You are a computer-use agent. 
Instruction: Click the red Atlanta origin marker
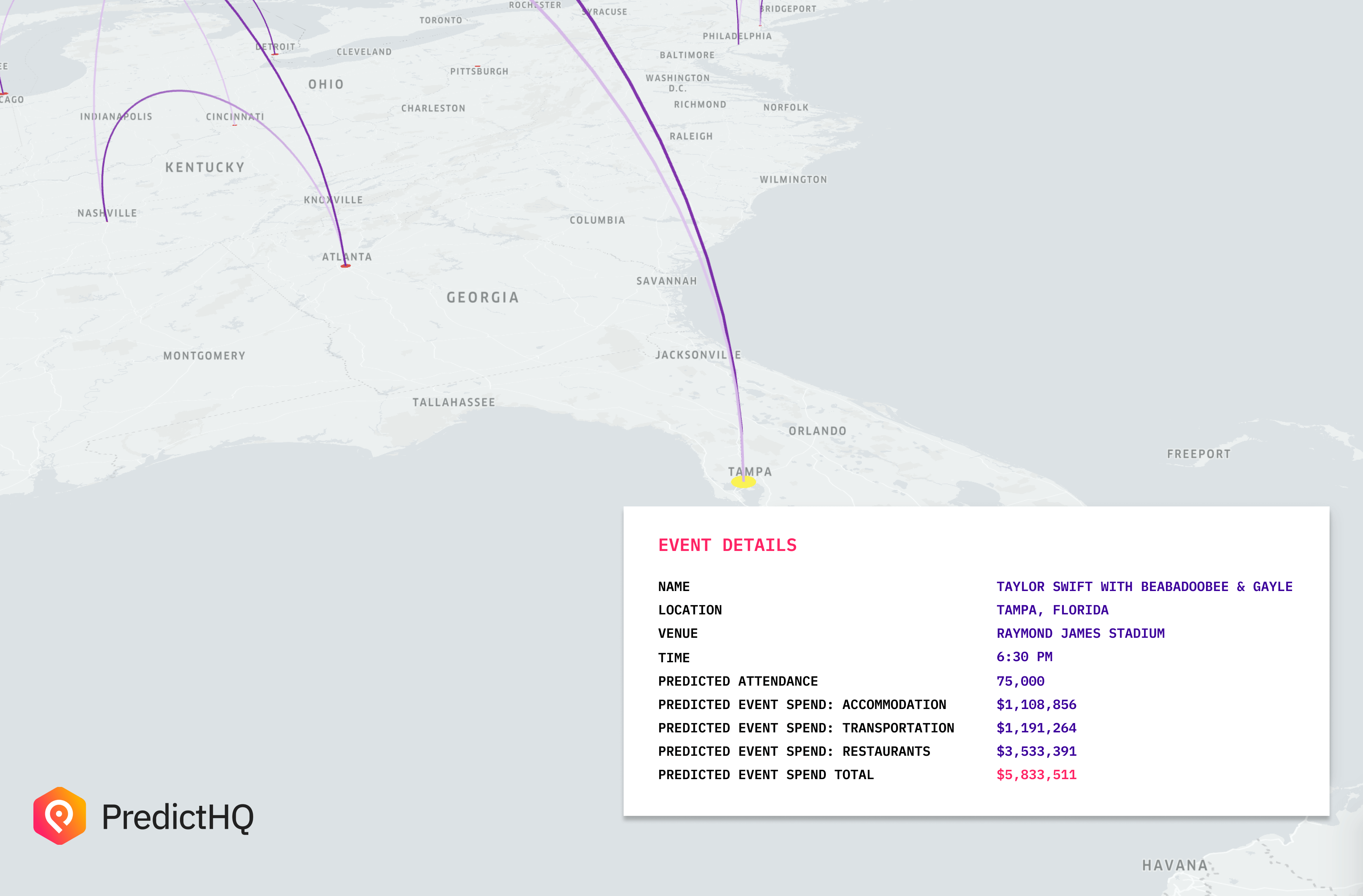(345, 266)
